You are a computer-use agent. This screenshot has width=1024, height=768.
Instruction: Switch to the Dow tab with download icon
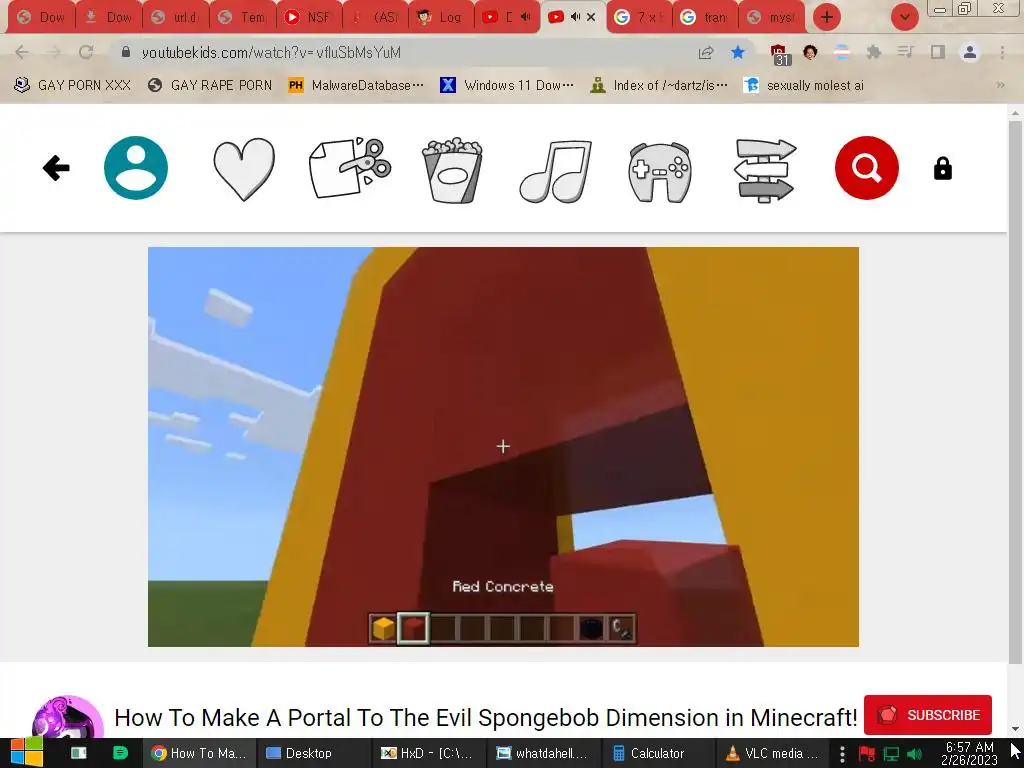pyautogui.click(x=108, y=18)
